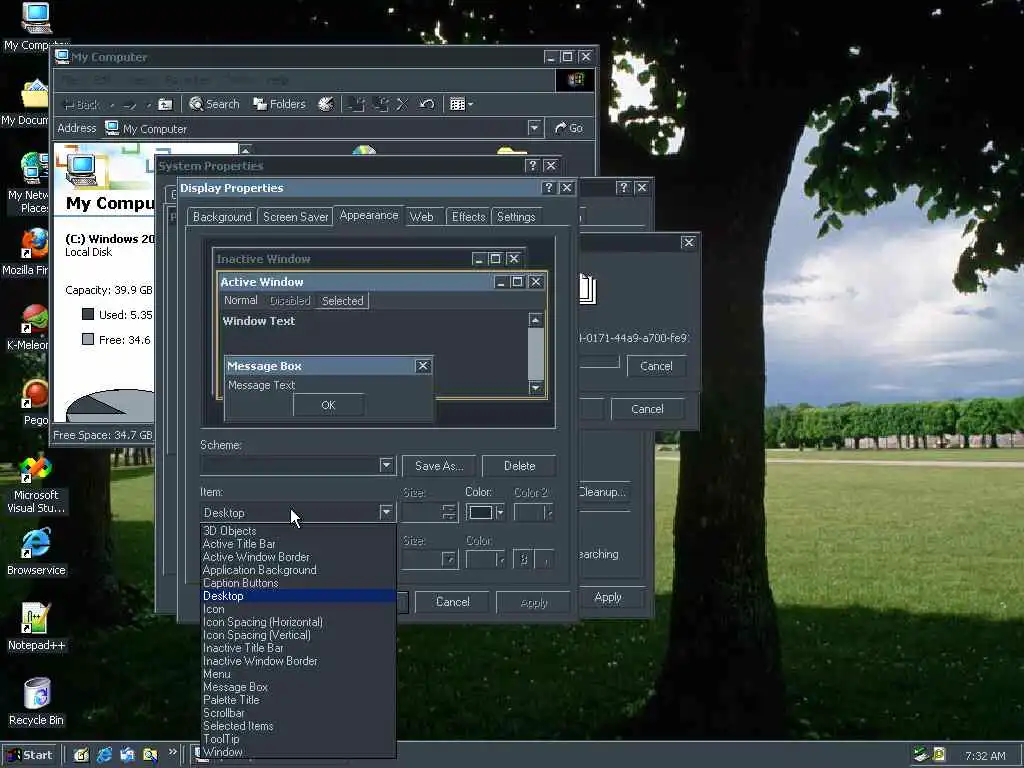Image resolution: width=1024 pixels, height=768 pixels.
Task: Toggle the Bold font button
Action: point(523,559)
